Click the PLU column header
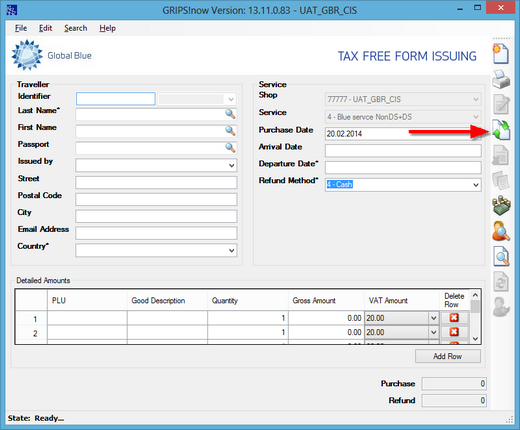Screen dimensions: 520x430 [87, 300]
